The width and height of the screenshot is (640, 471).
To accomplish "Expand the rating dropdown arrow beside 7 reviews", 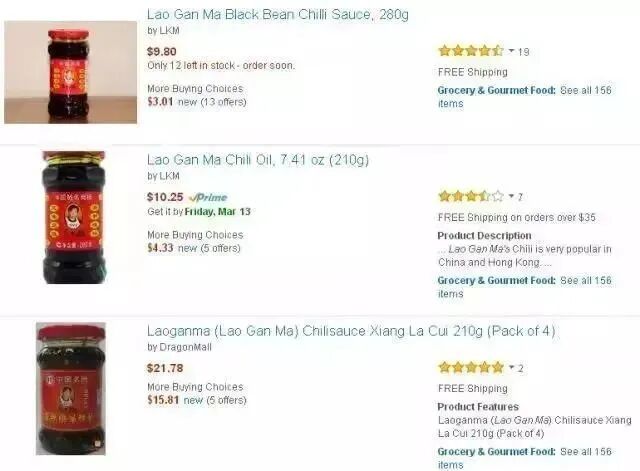I will (x=511, y=196).
